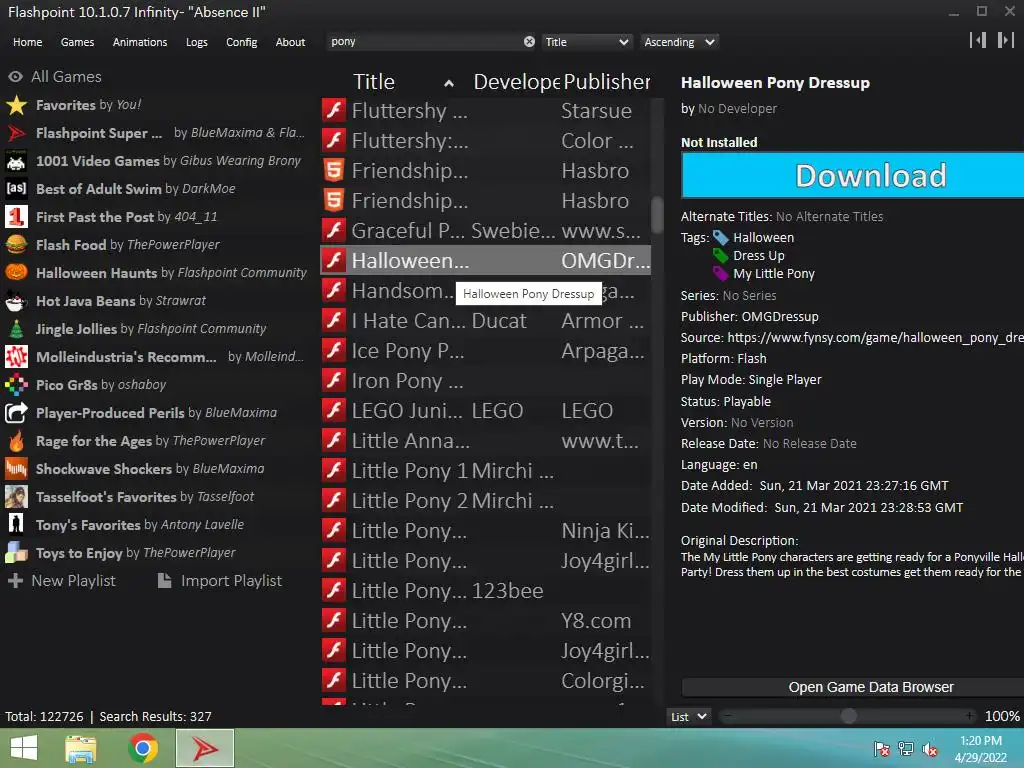Click the Dress Up tag icon
1024x768 pixels.
tap(721, 255)
